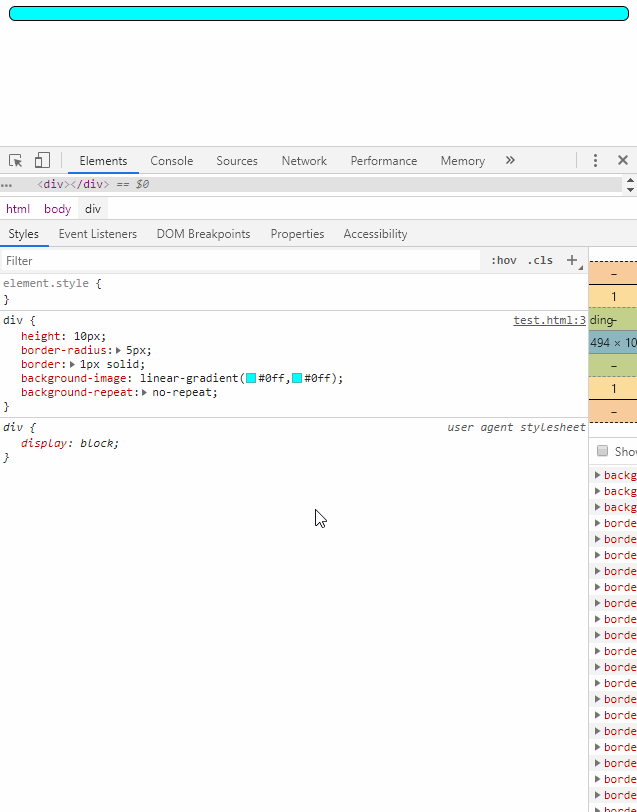Screen dimensions: 637x812
Task: Click the styles Filter input field
Action: [240, 261]
